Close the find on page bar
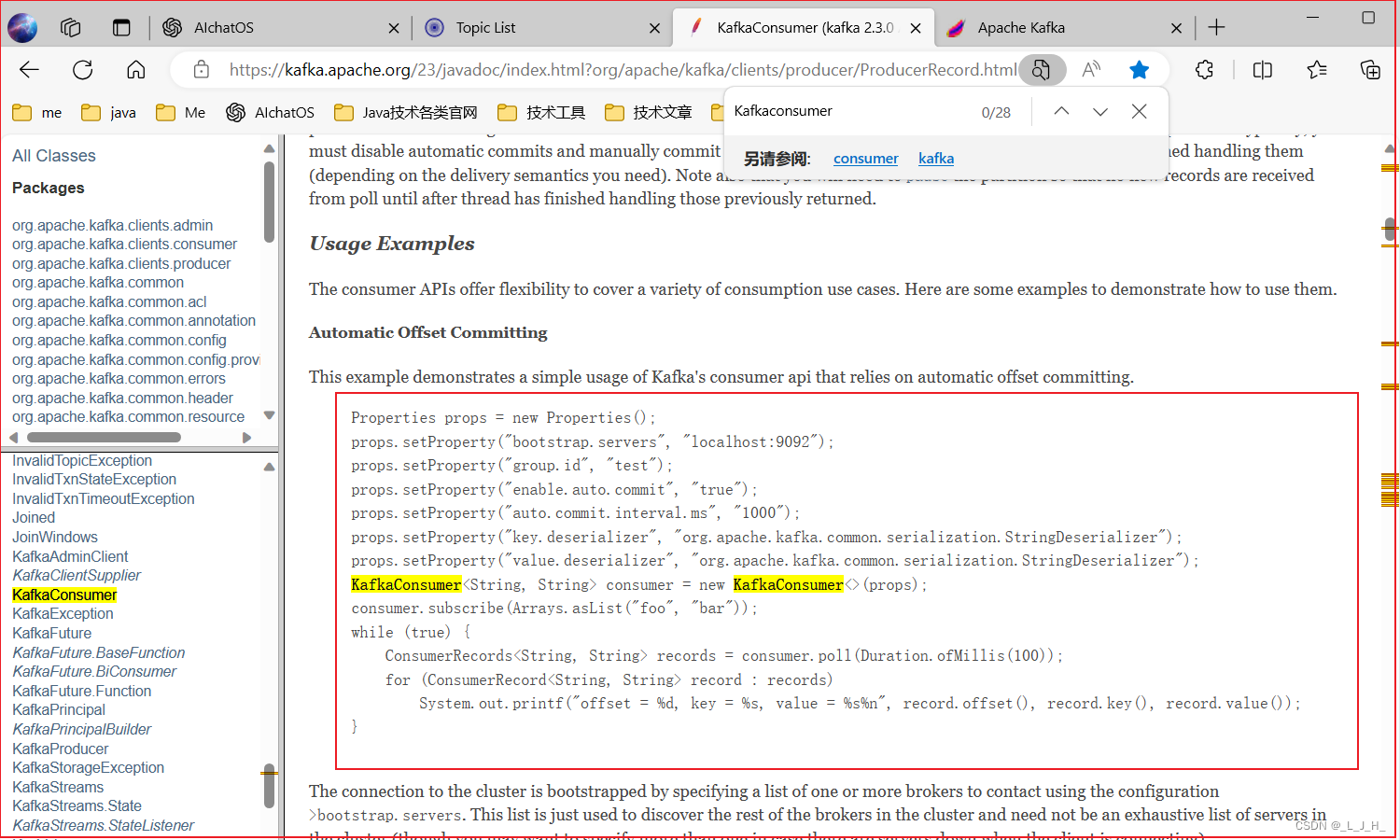Viewport: 1400px width, 840px height. pyautogui.click(x=1139, y=111)
